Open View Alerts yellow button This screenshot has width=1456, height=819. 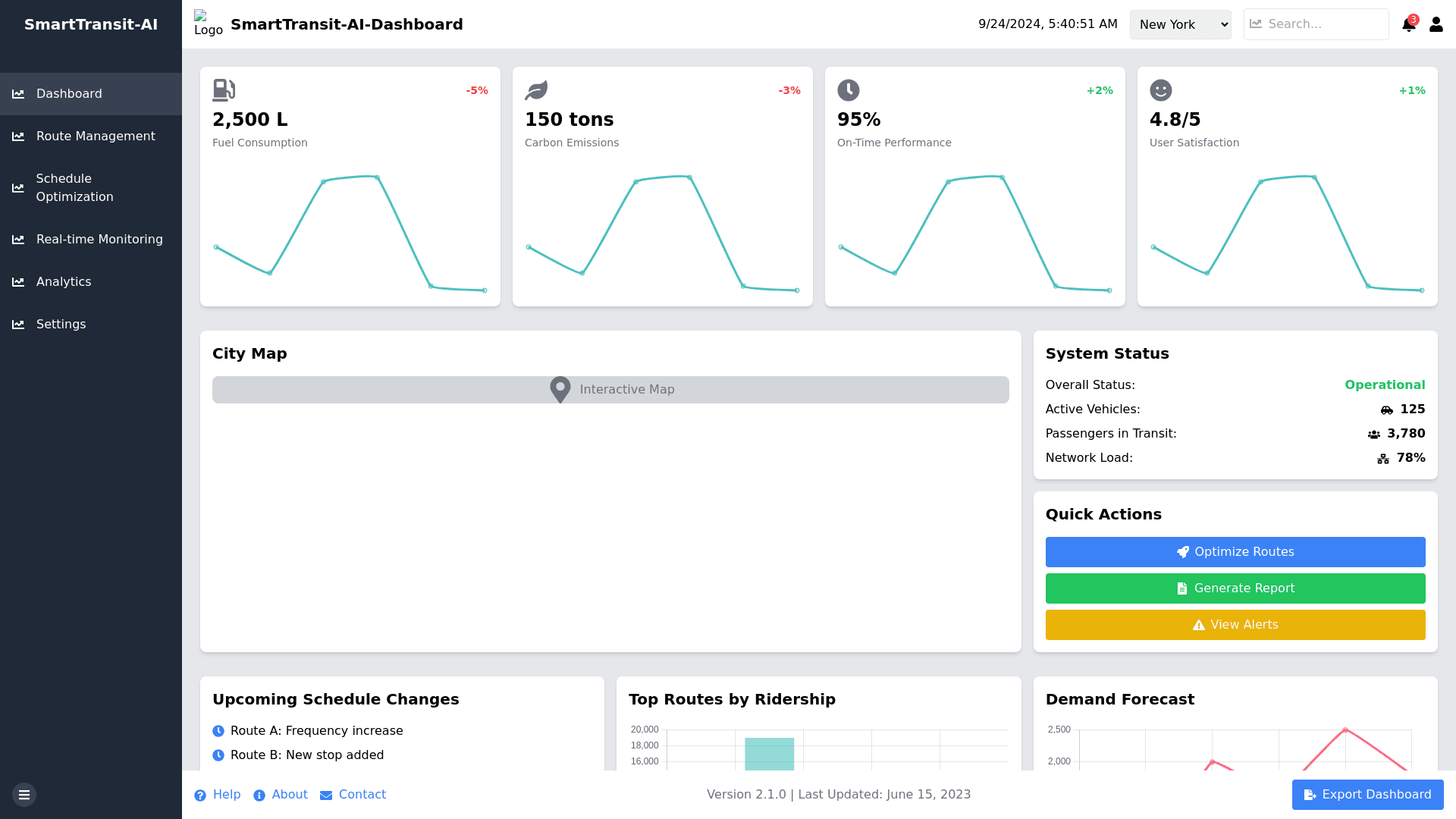(x=1235, y=625)
